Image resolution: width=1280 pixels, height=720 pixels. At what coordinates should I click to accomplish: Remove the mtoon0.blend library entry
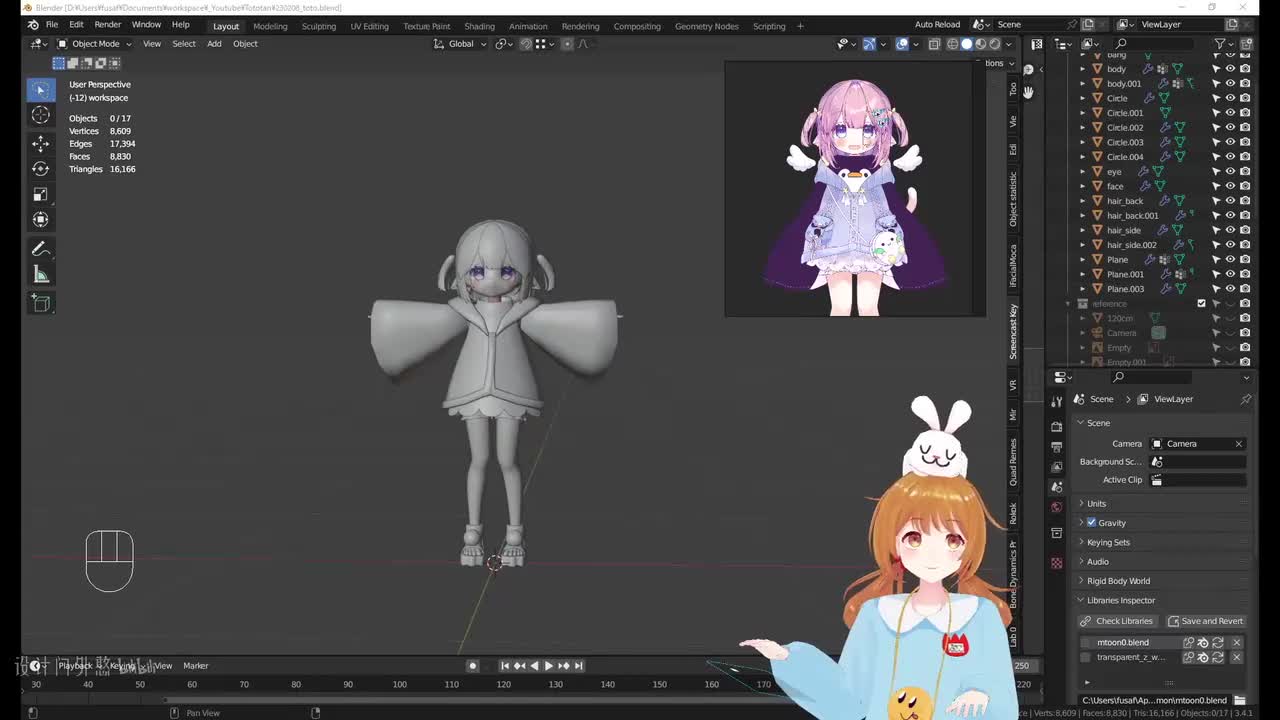click(x=1237, y=643)
